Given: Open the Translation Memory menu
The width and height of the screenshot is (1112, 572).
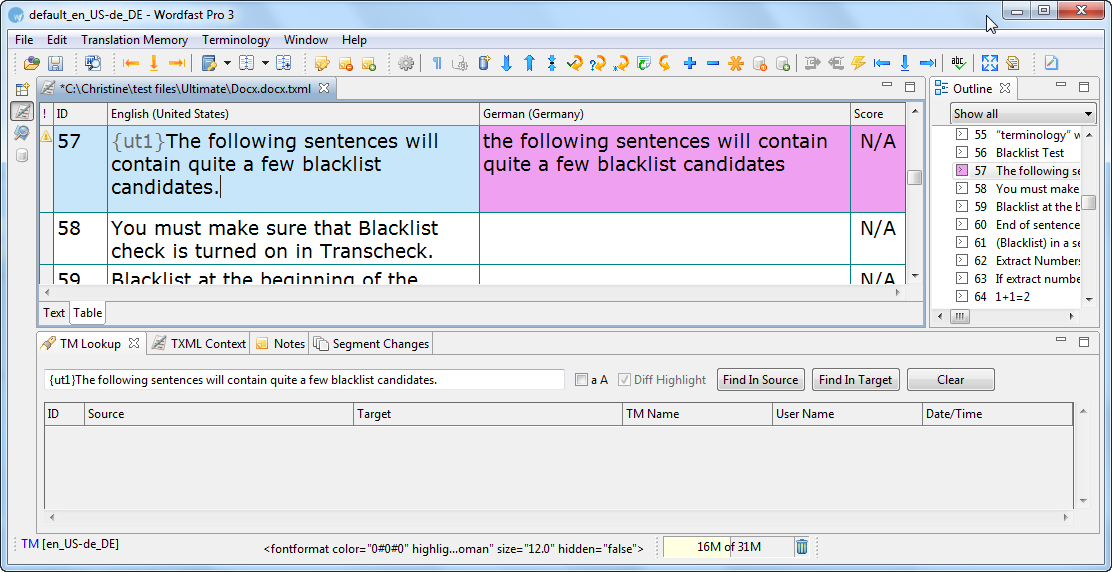Looking at the screenshot, I should tap(134, 40).
